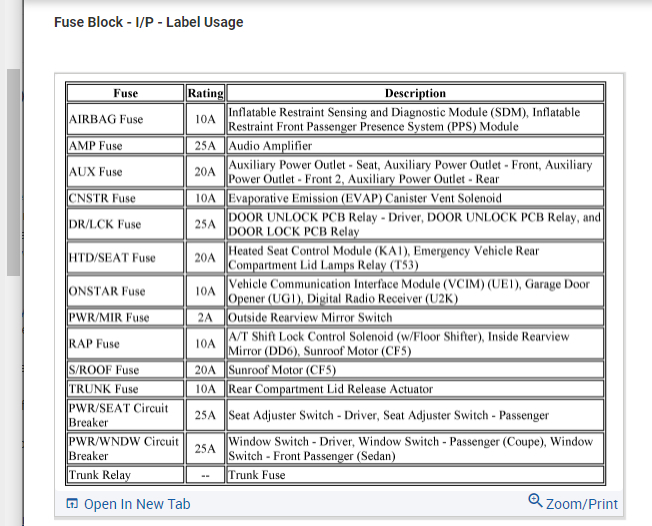
Task: Select the 'AUX Fuse' cell
Action: (125, 172)
